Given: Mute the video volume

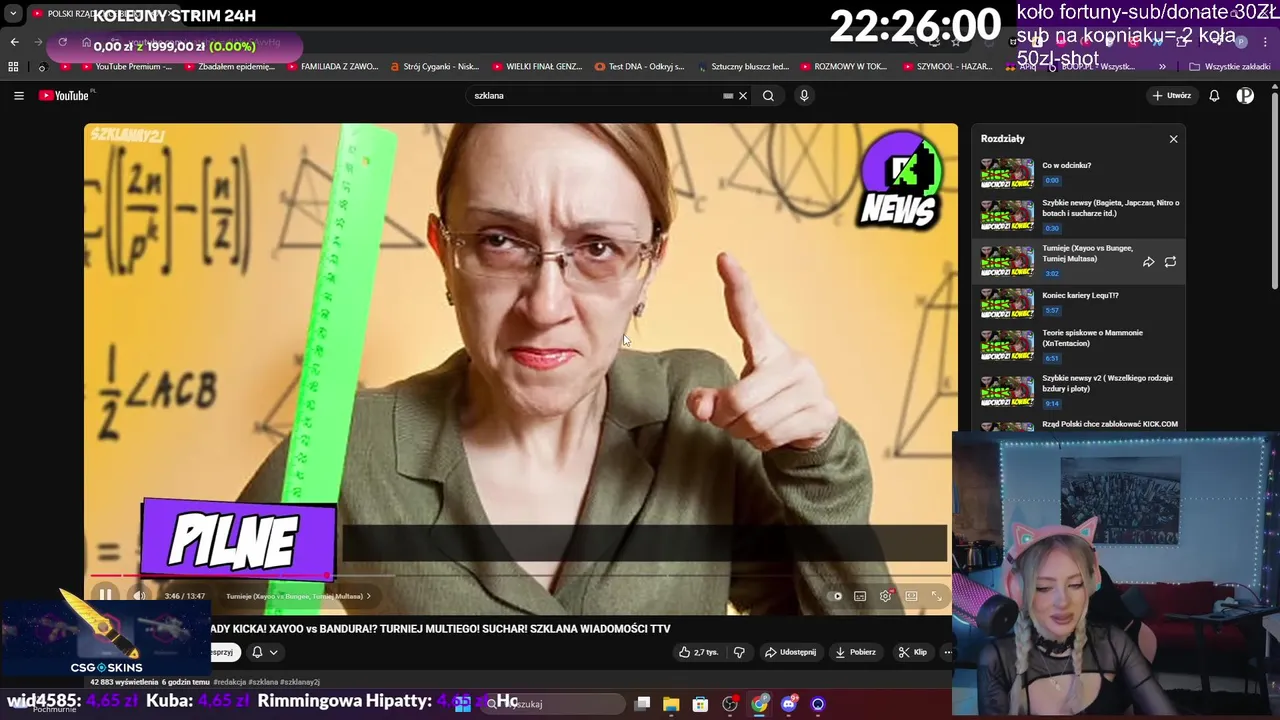Looking at the screenshot, I should point(140,596).
